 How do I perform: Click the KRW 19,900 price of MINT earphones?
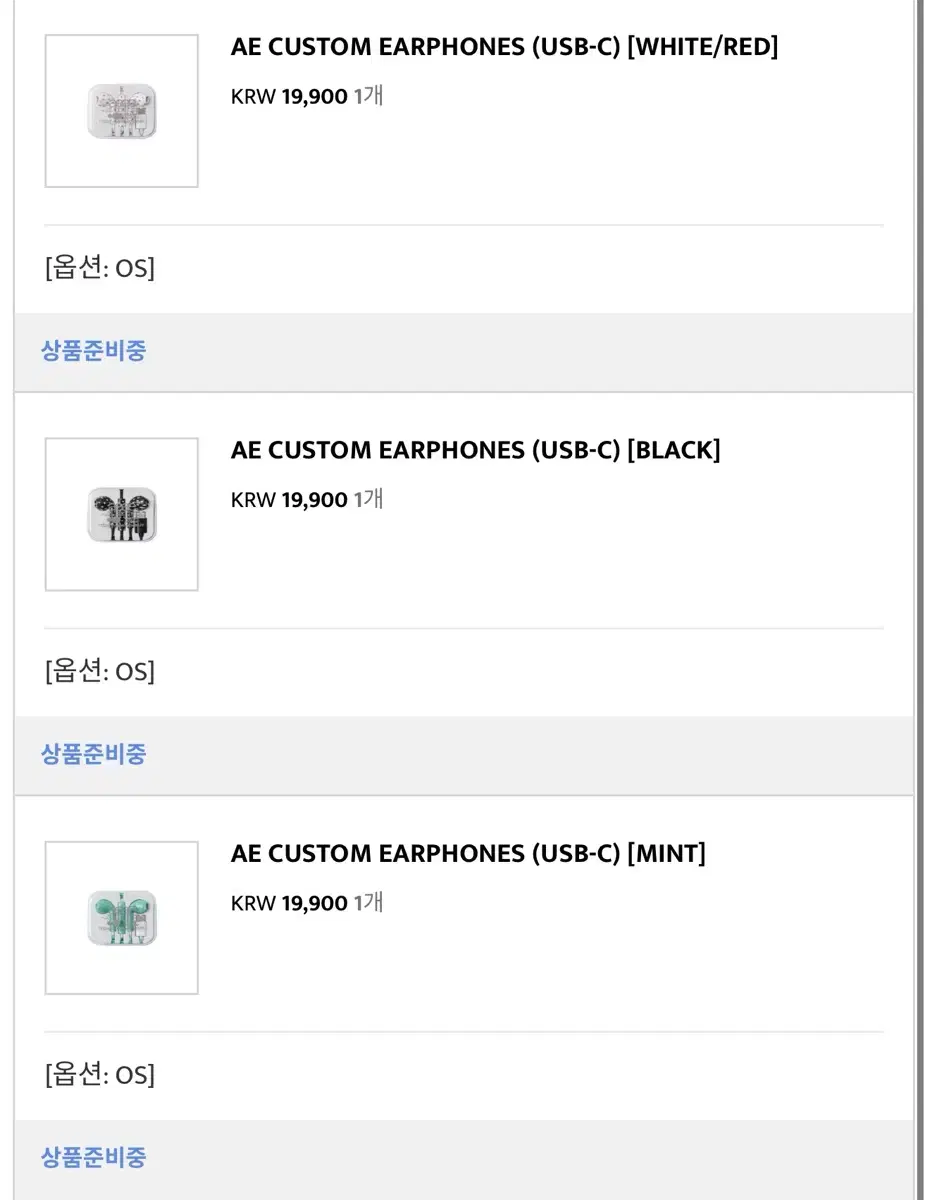tap(288, 902)
